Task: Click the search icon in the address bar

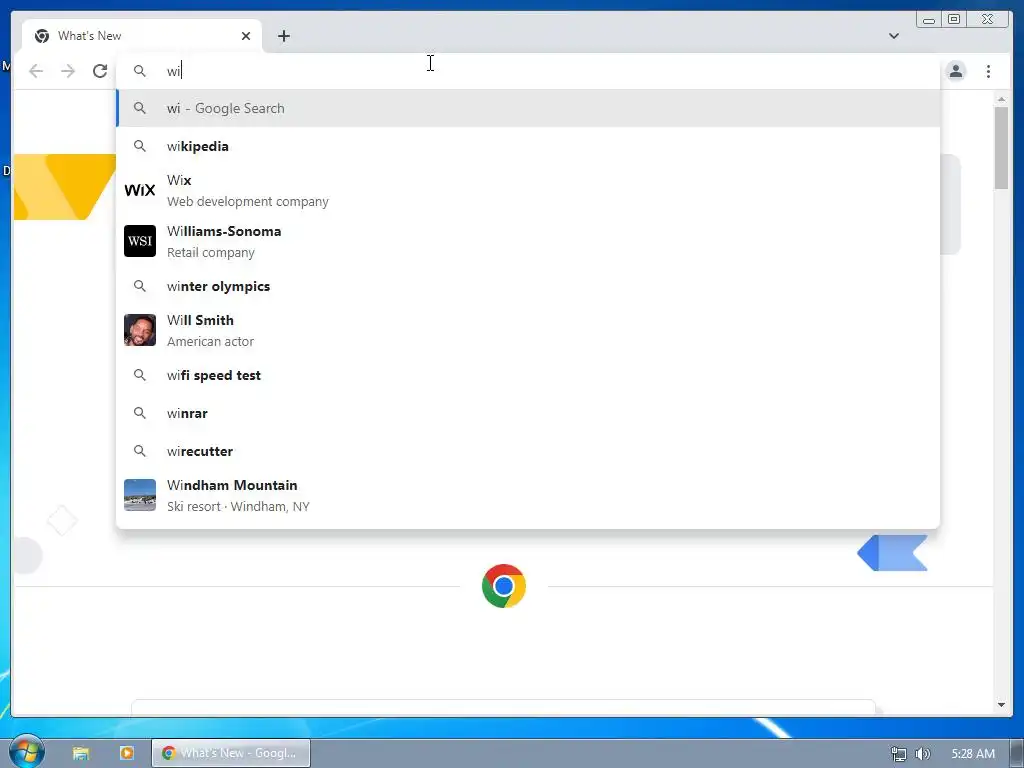Action: click(x=140, y=71)
